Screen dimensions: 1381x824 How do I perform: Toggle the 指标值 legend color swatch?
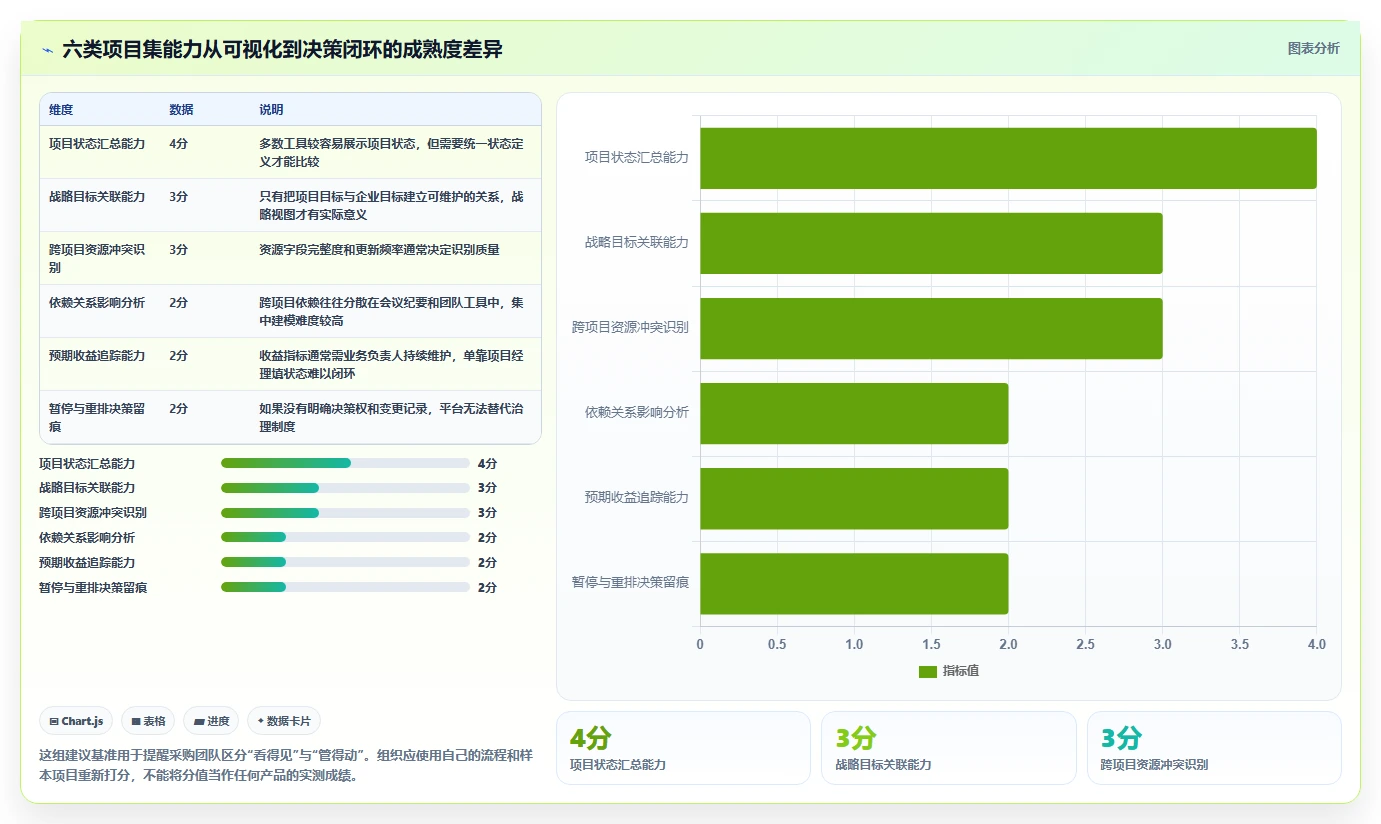click(x=928, y=671)
